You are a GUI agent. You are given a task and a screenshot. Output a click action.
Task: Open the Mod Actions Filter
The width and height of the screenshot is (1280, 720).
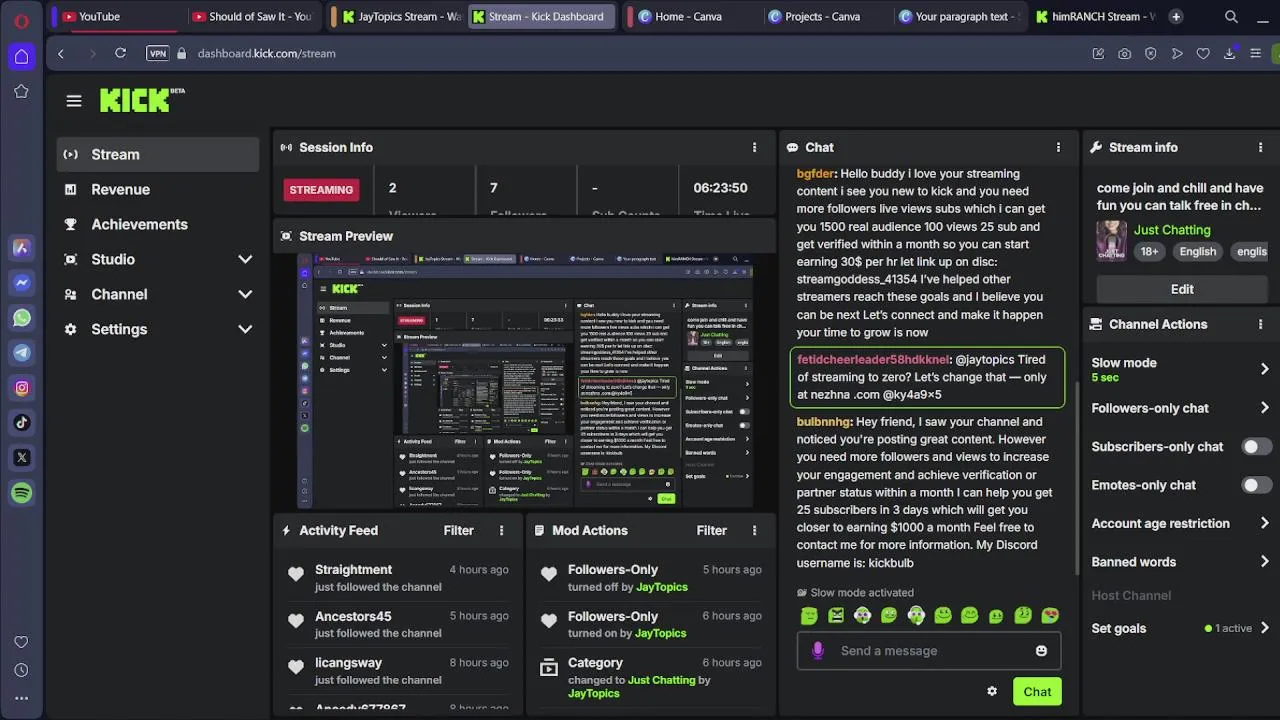pyautogui.click(x=712, y=530)
